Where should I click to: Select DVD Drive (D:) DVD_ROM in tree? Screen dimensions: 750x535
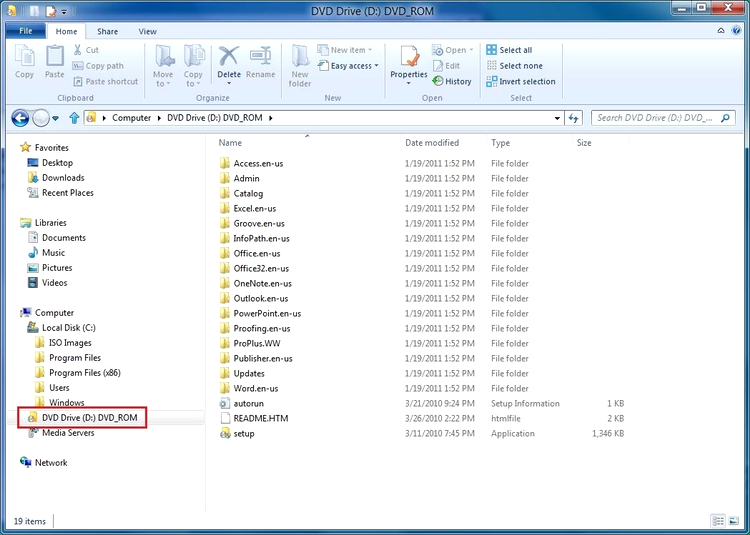[82, 417]
